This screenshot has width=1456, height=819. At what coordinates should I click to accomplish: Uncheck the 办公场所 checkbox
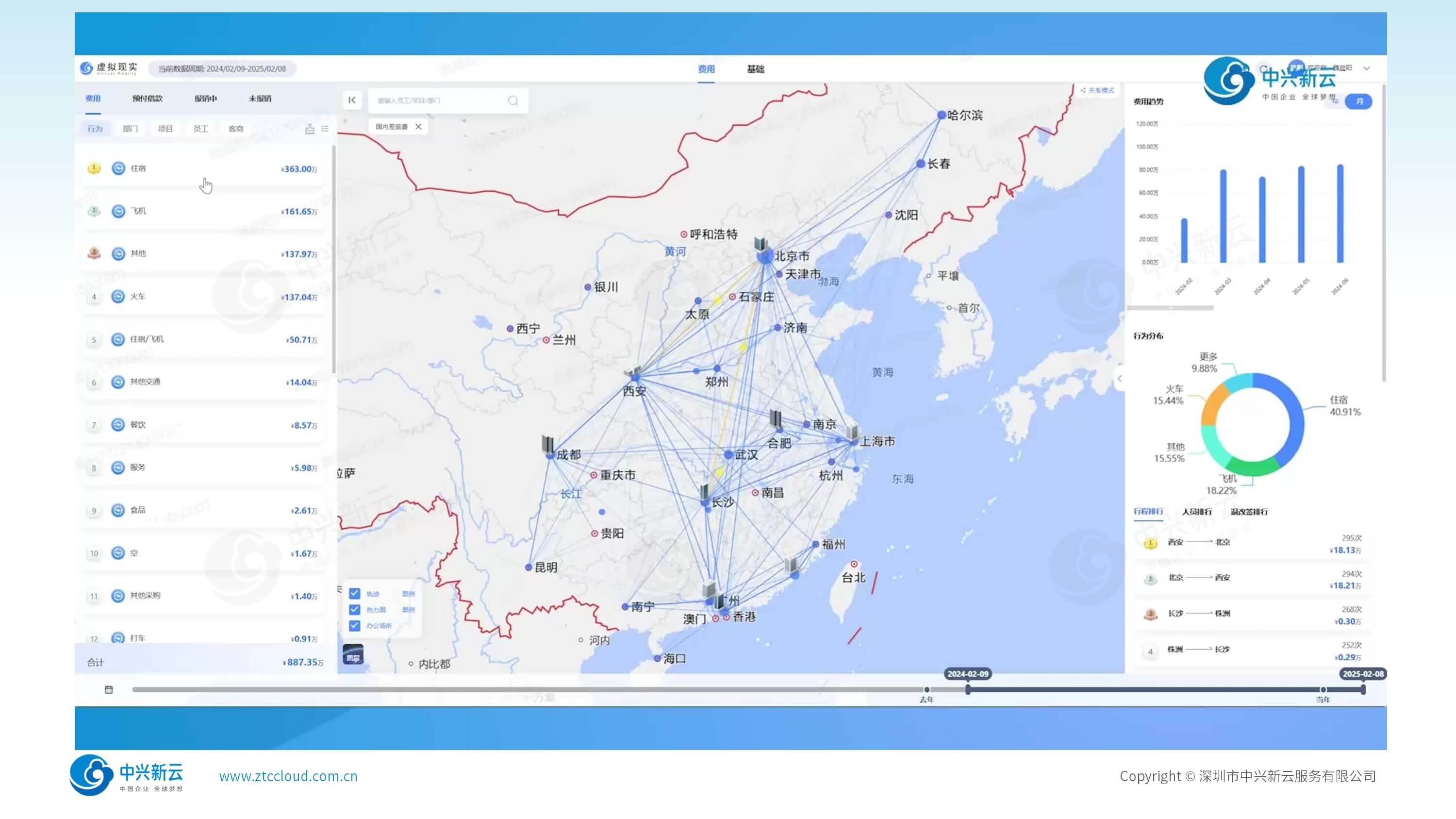[354, 625]
